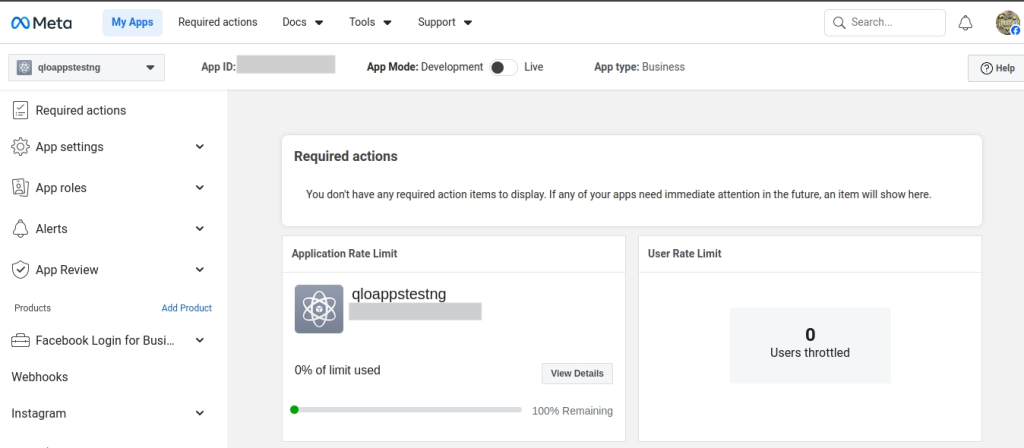Viewport: 1024px width, 448px height.
Task: Click the redacted App ID value
Action: click(x=286, y=64)
